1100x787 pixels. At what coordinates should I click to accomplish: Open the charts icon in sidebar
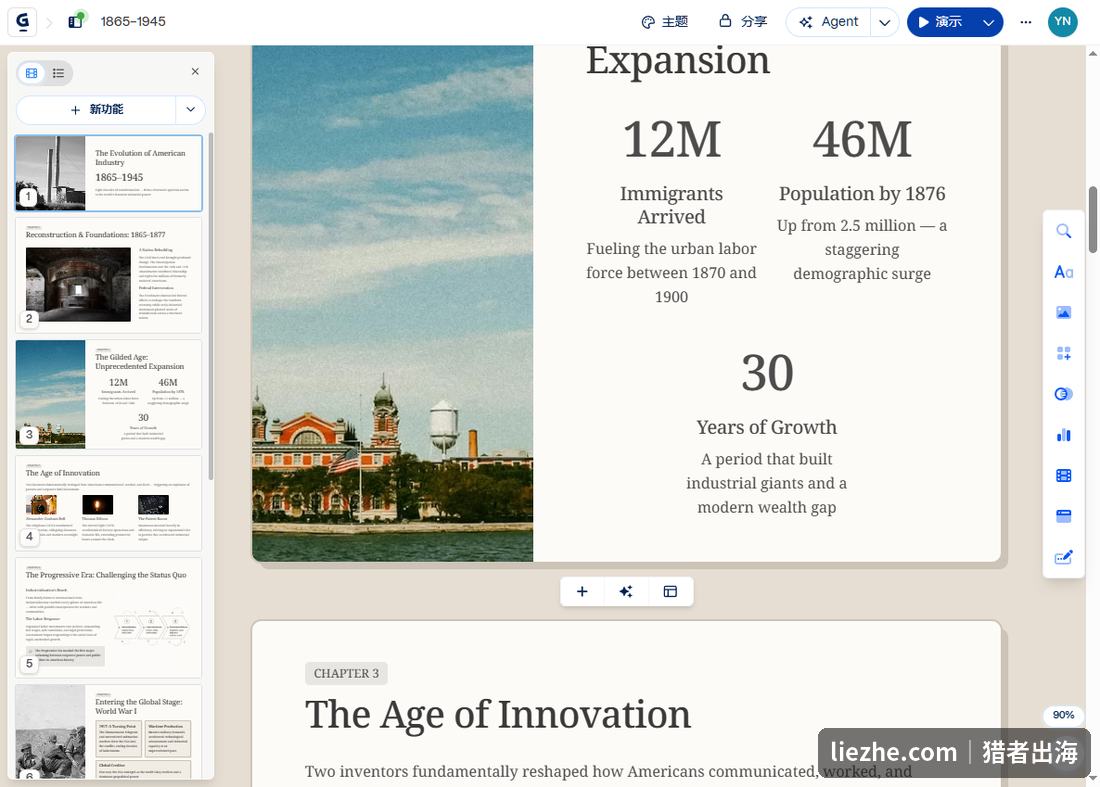(1064, 435)
